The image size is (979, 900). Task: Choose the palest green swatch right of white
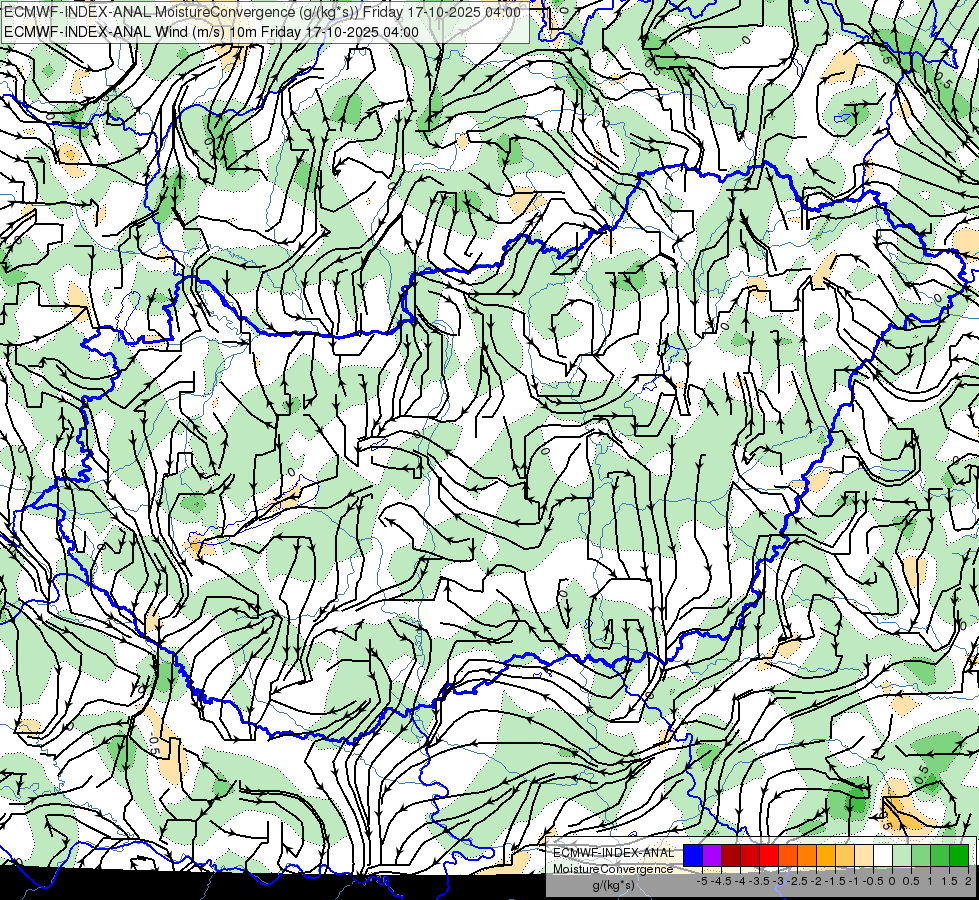pyautogui.click(x=901, y=855)
